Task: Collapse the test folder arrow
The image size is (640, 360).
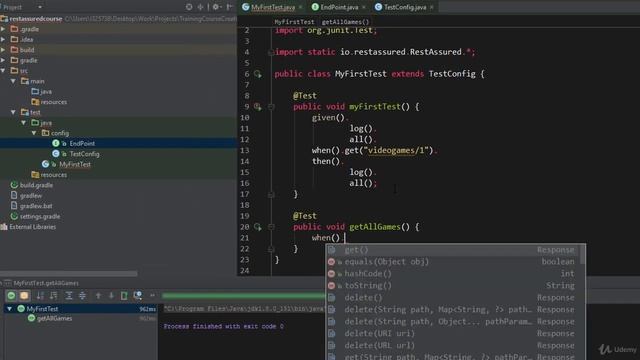Action: click(x=13, y=112)
